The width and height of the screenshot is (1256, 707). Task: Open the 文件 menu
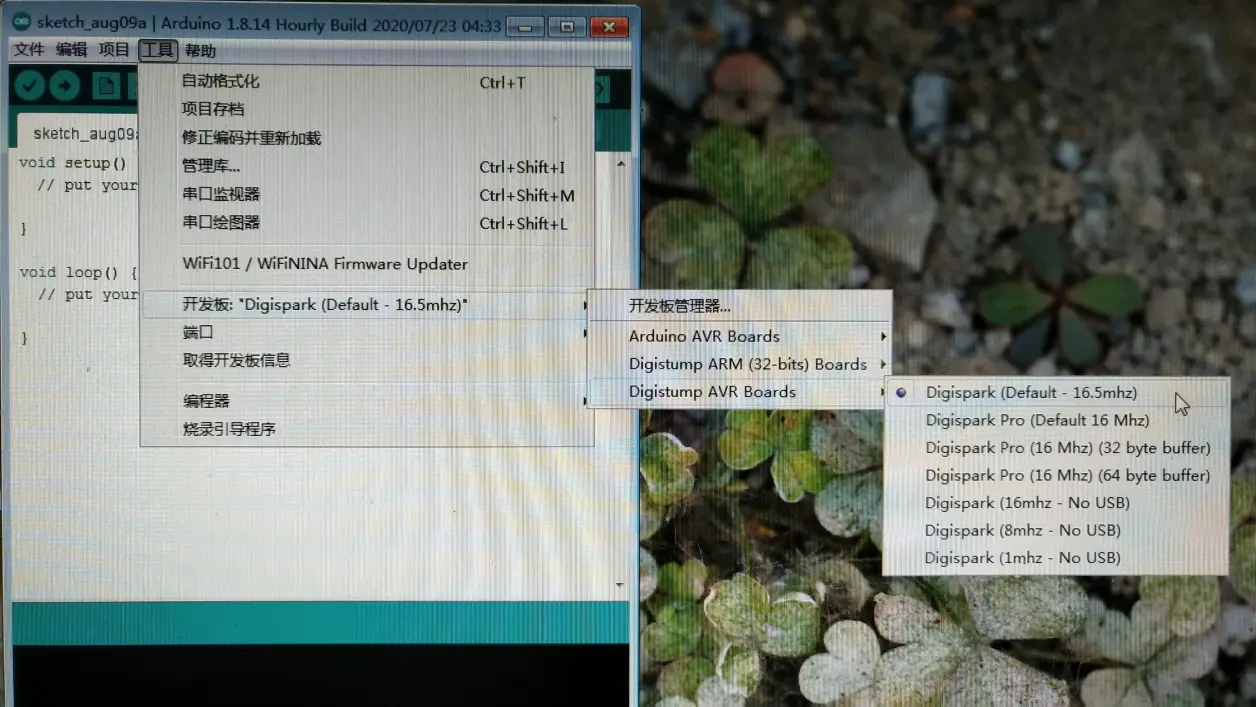point(29,50)
